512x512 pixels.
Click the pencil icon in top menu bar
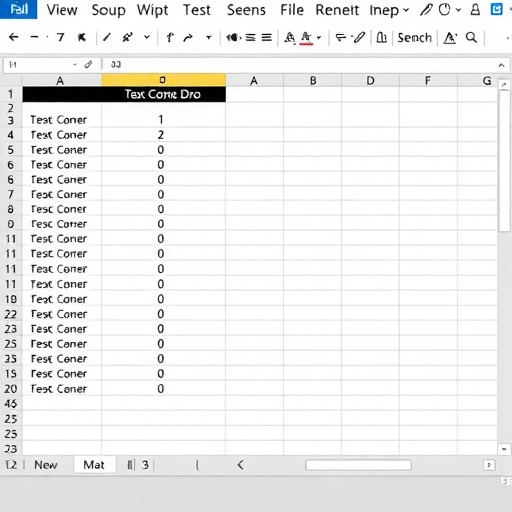pyautogui.click(x=426, y=10)
